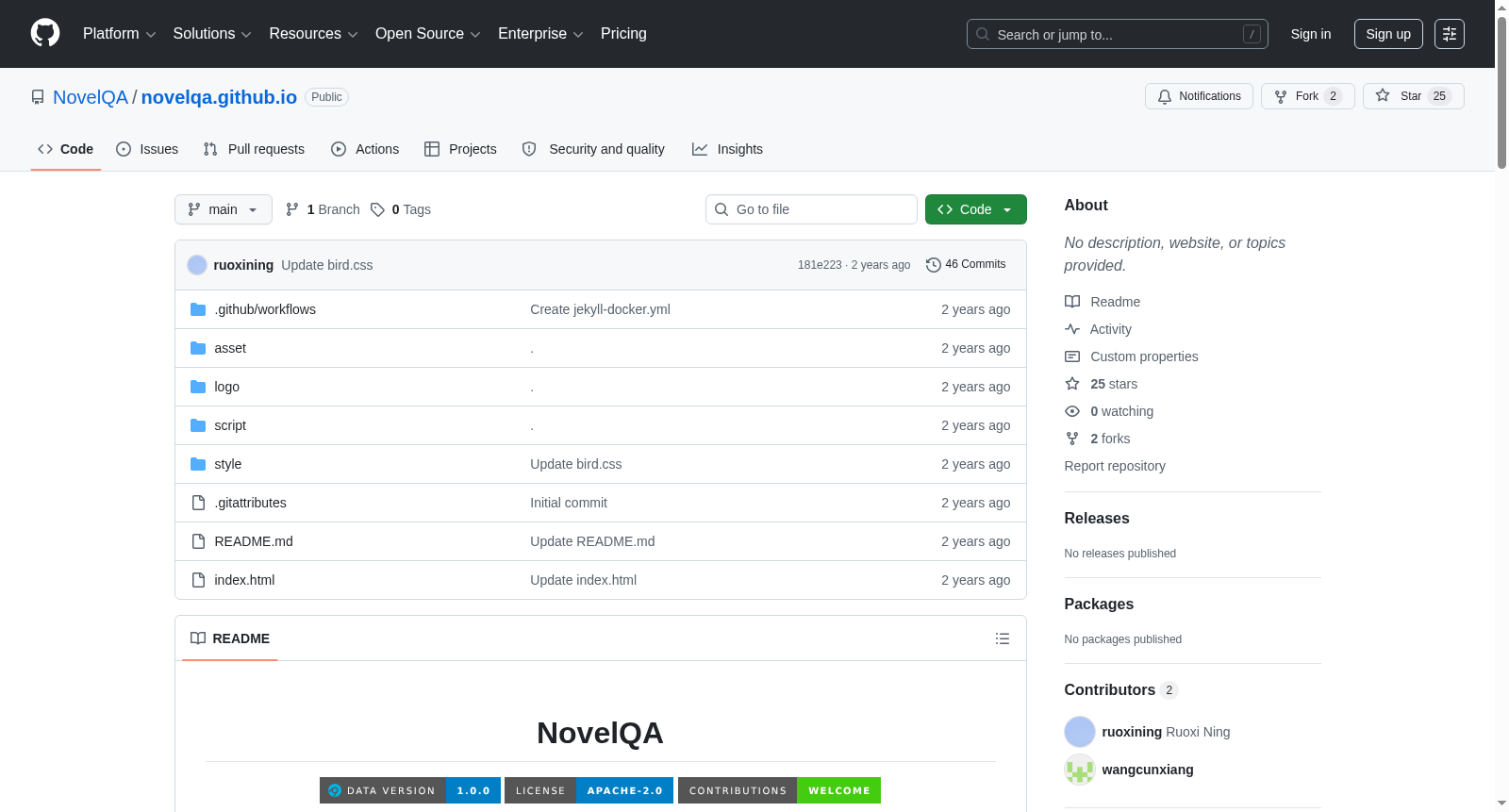
Task: Select the README tab heading
Action: click(230, 638)
